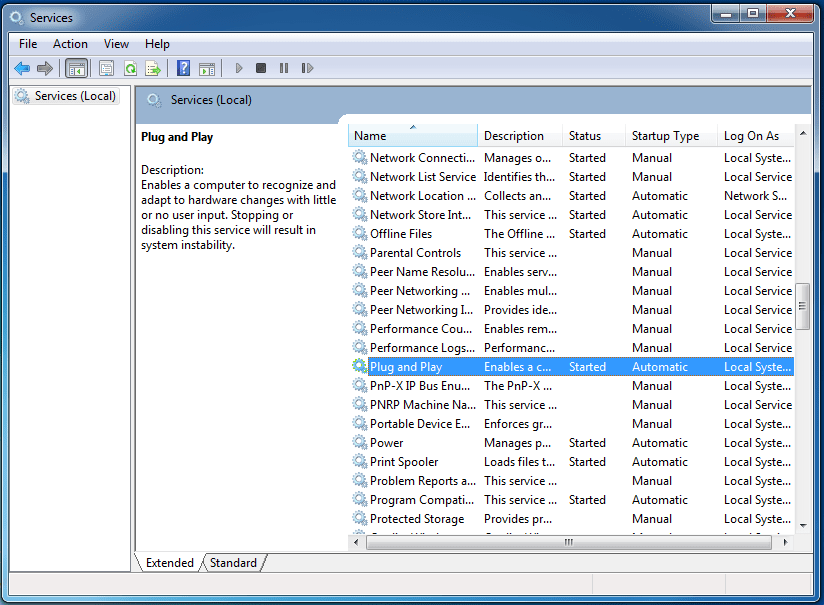The height and width of the screenshot is (605, 824).
Task: Open Properties using the toolbar icon
Action: pyautogui.click(x=106, y=68)
